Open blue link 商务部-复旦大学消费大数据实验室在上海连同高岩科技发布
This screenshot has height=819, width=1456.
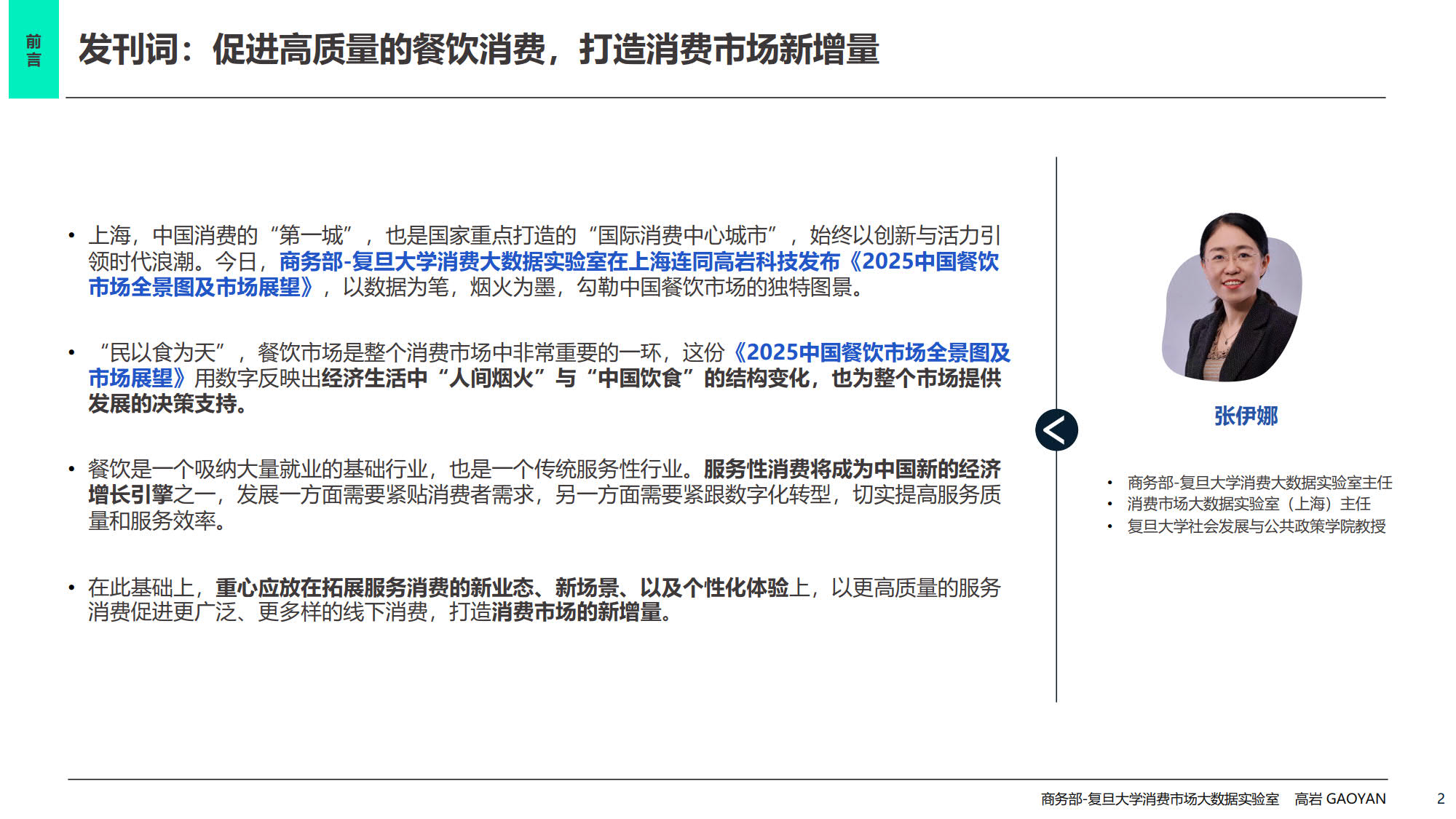click(559, 261)
